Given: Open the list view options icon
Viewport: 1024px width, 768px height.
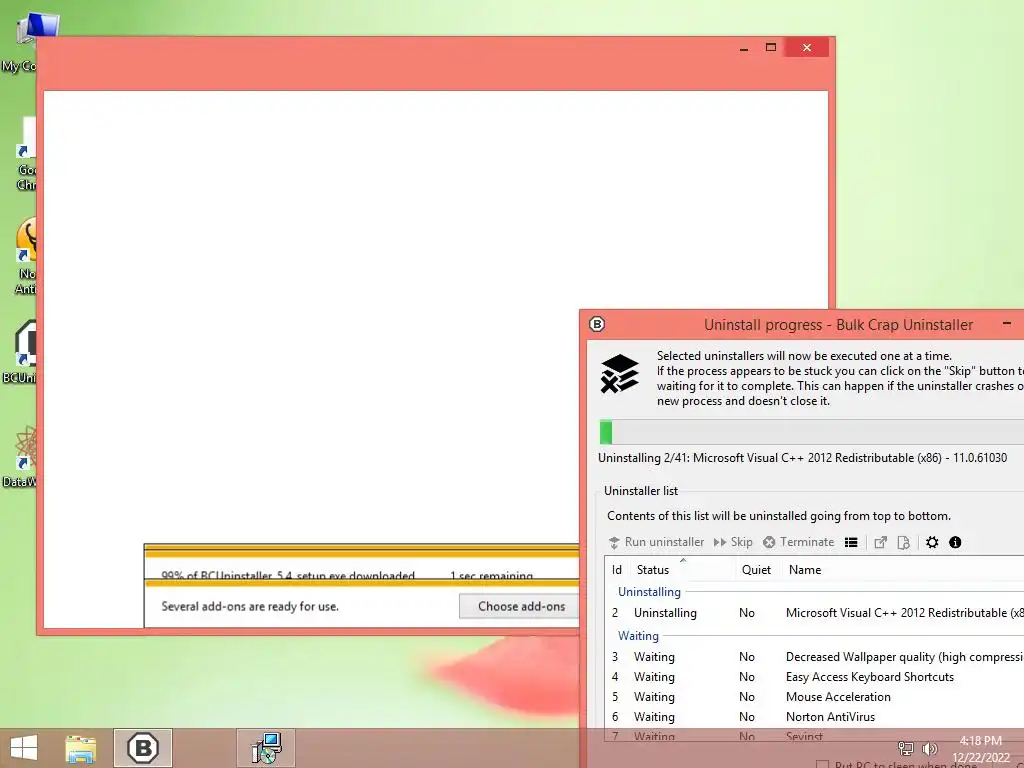Looking at the screenshot, I should [851, 542].
